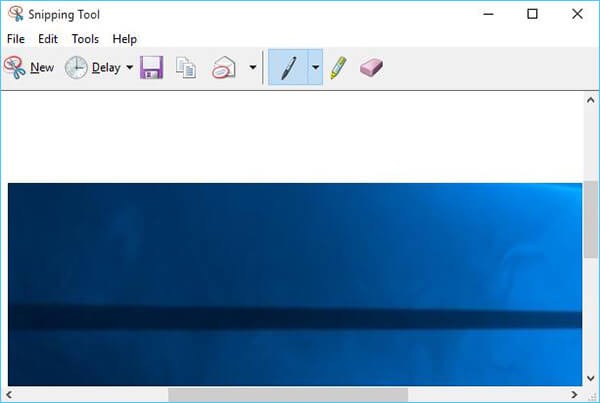Image resolution: width=600 pixels, height=403 pixels.
Task: Click the Snipping Tool title bar icon
Action: coord(15,14)
